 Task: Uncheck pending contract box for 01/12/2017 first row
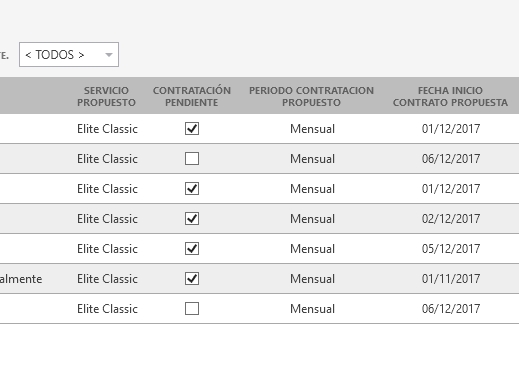(x=192, y=129)
